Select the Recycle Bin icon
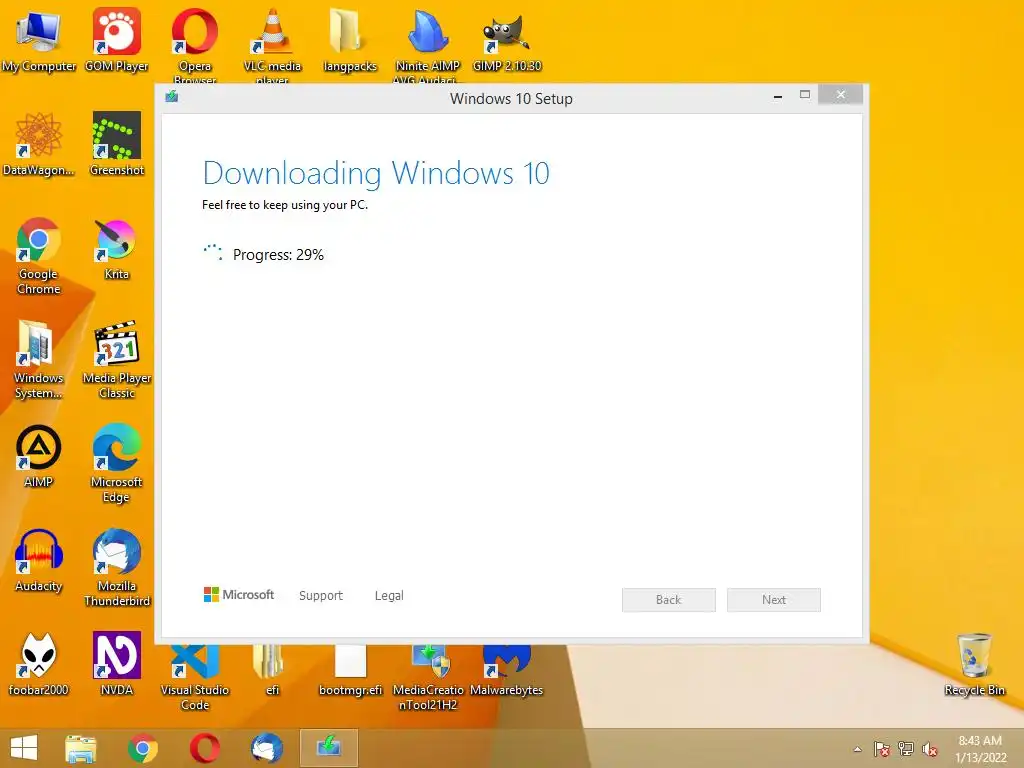1024x768 pixels. (x=974, y=664)
